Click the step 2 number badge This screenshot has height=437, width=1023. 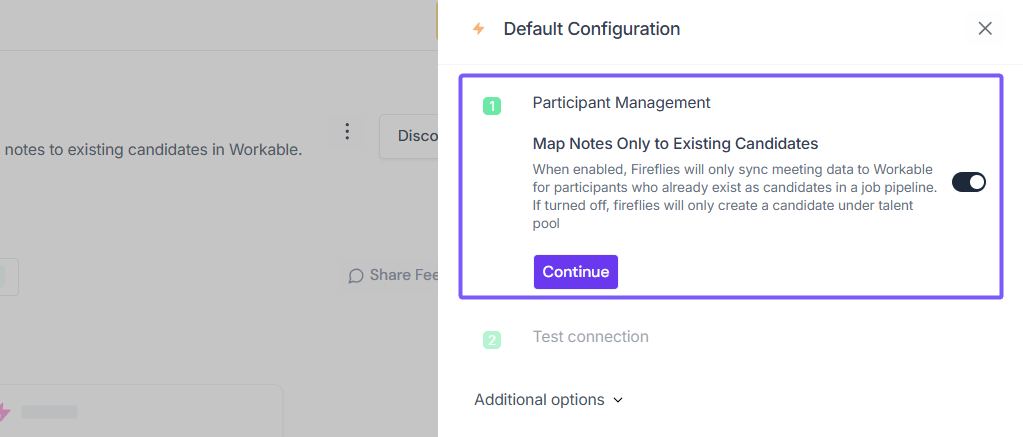pyautogui.click(x=492, y=340)
